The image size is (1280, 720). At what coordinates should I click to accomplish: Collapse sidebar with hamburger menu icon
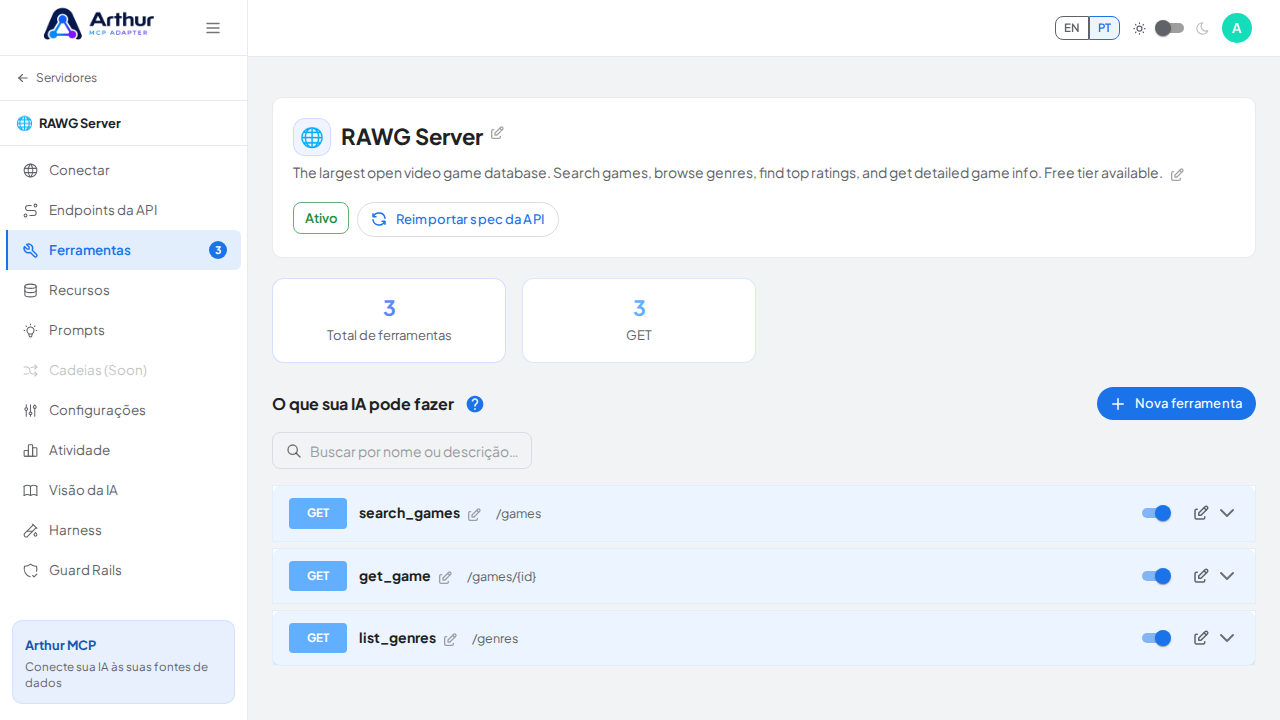pyautogui.click(x=213, y=28)
